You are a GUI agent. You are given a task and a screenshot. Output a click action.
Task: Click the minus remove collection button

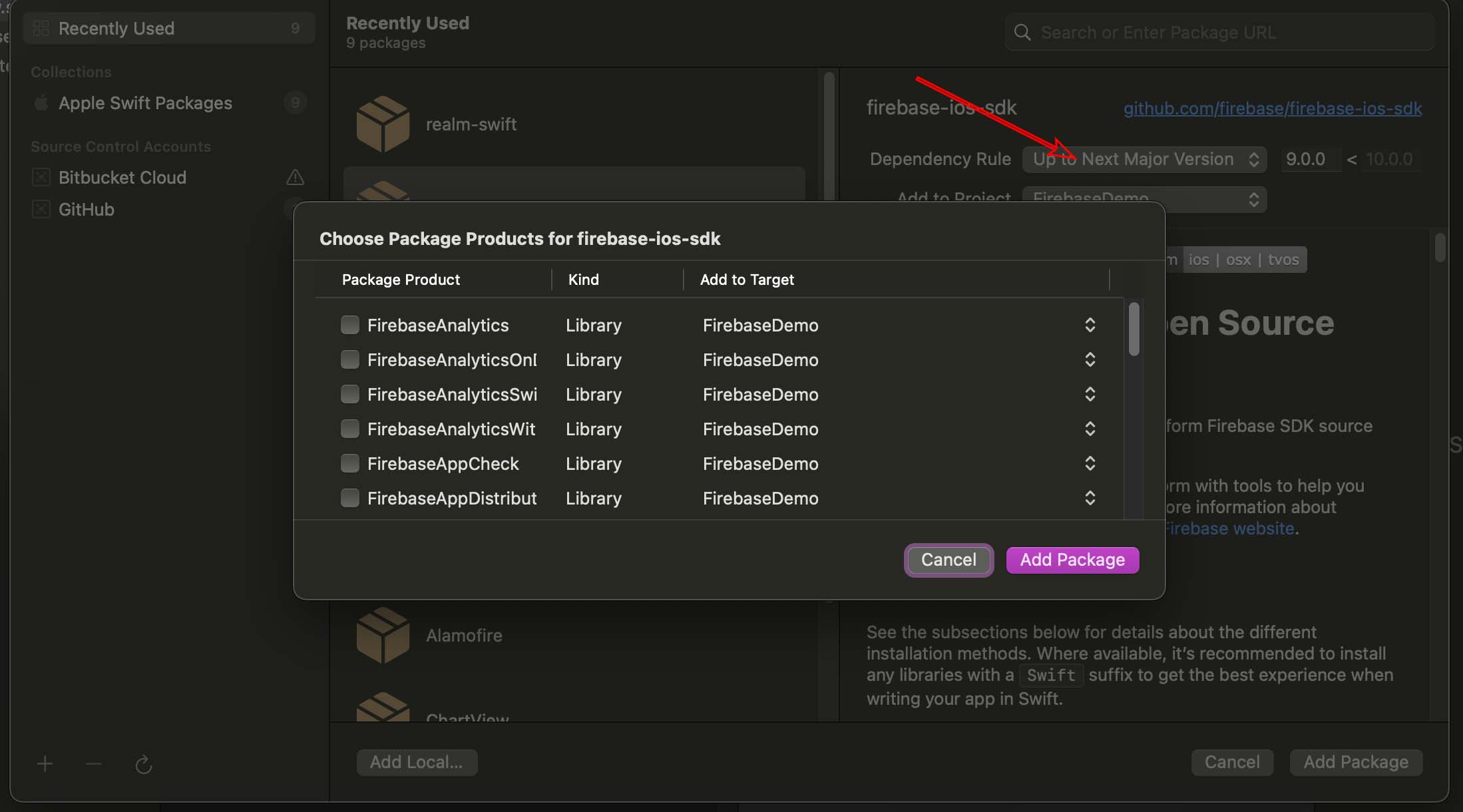94,763
